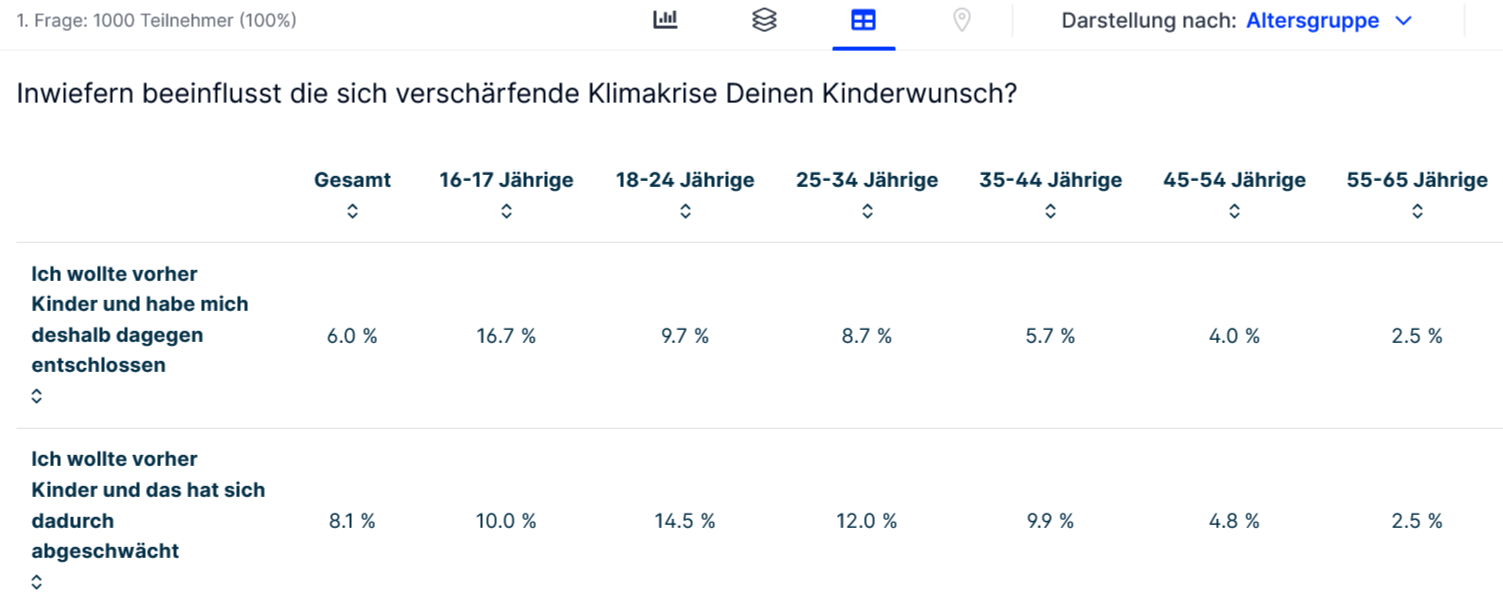The width and height of the screenshot is (1503, 605).
Task: Click the survey question heading text
Action: [517, 95]
